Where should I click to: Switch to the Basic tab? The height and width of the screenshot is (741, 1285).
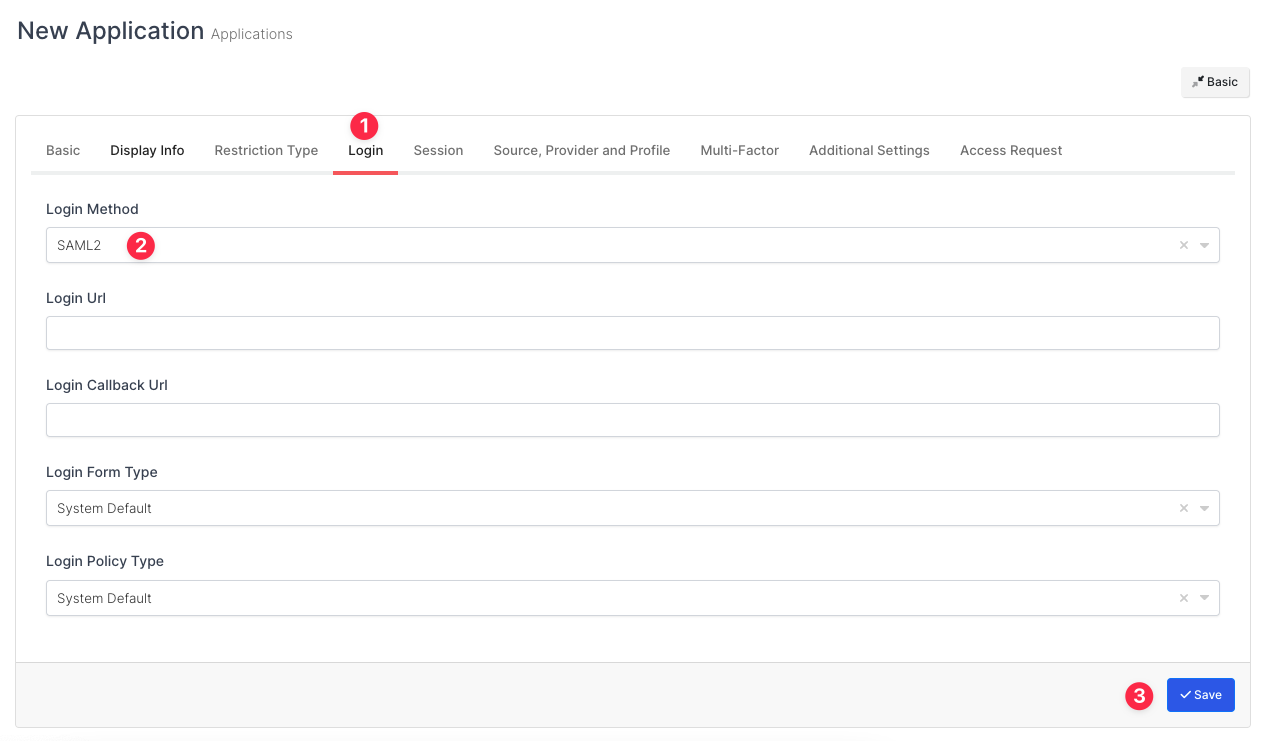[x=63, y=150]
